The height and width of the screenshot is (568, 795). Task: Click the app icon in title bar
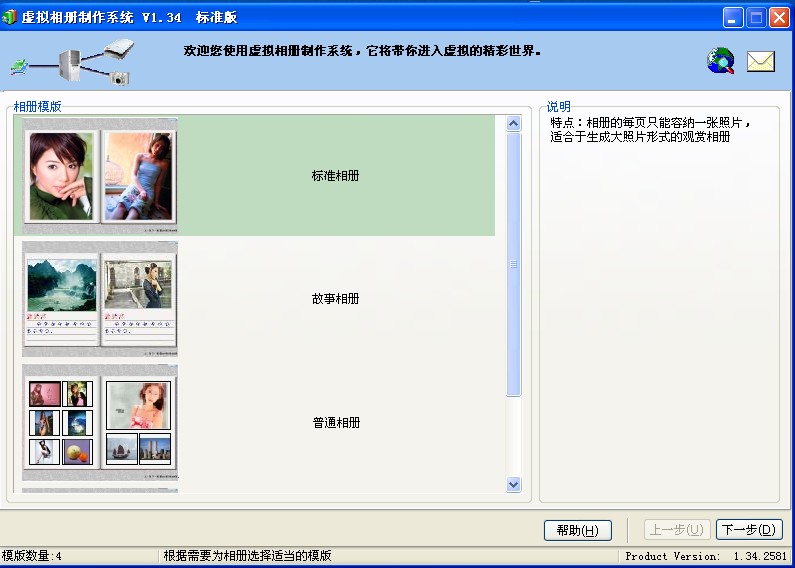(x=10, y=17)
